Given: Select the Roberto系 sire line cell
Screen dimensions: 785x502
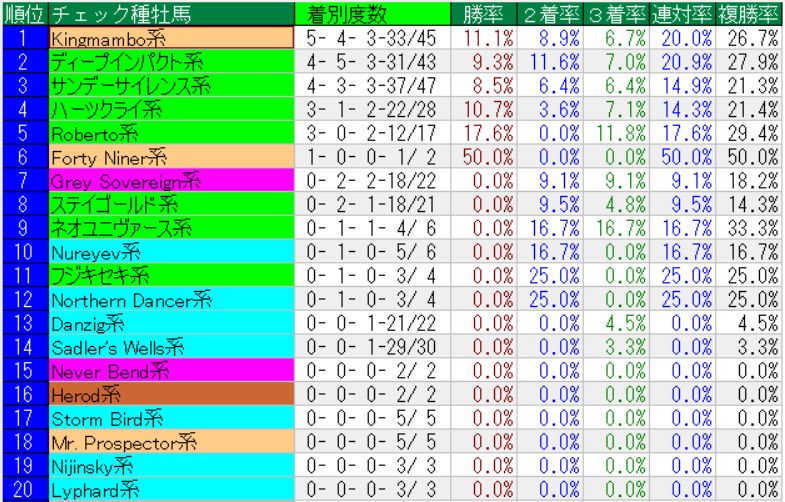Looking at the screenshot, I should (x=171, y=132).
